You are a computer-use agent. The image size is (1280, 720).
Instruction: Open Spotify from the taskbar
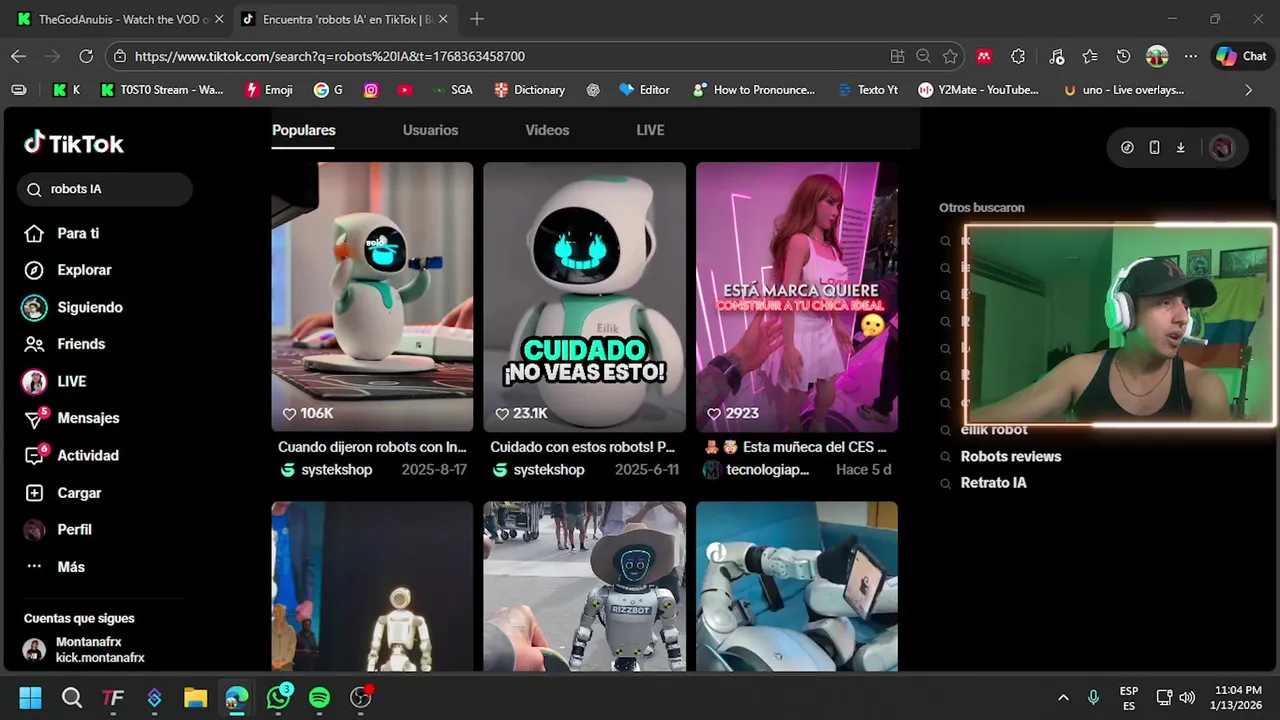pos(319,698)
